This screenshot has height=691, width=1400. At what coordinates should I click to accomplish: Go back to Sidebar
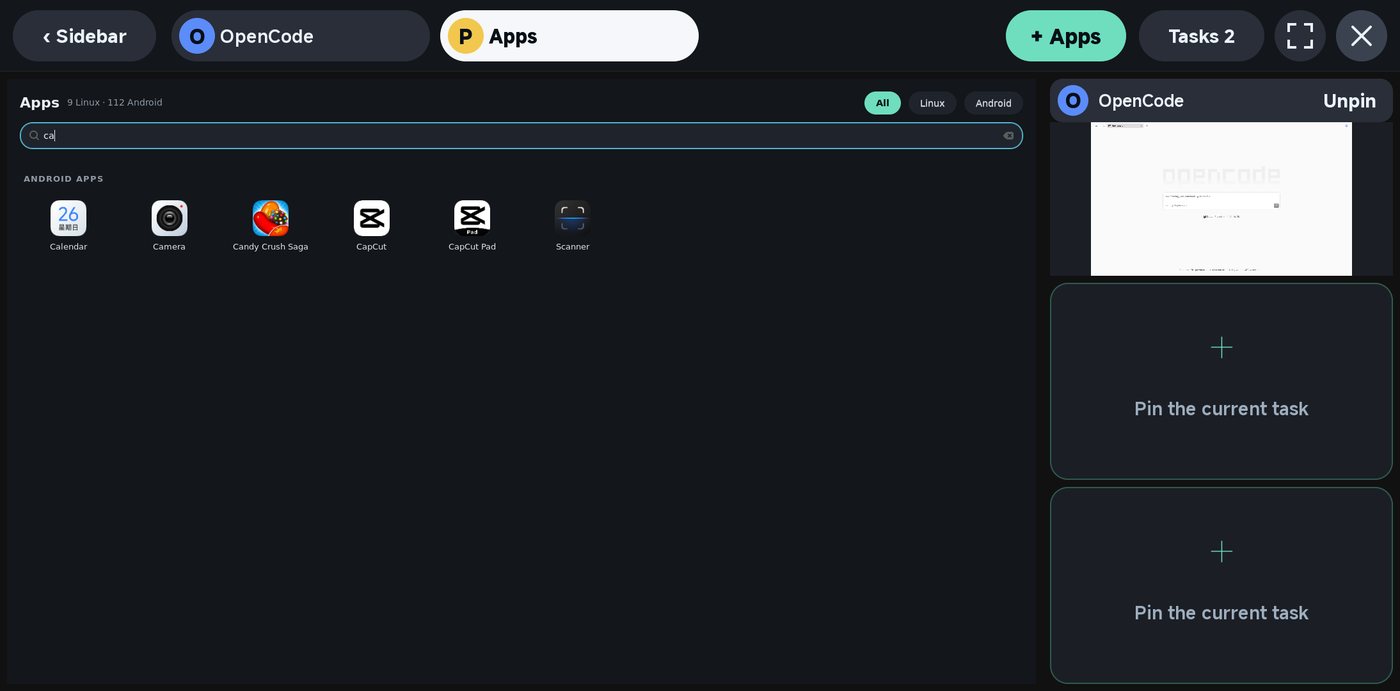(x=84, y=36)
